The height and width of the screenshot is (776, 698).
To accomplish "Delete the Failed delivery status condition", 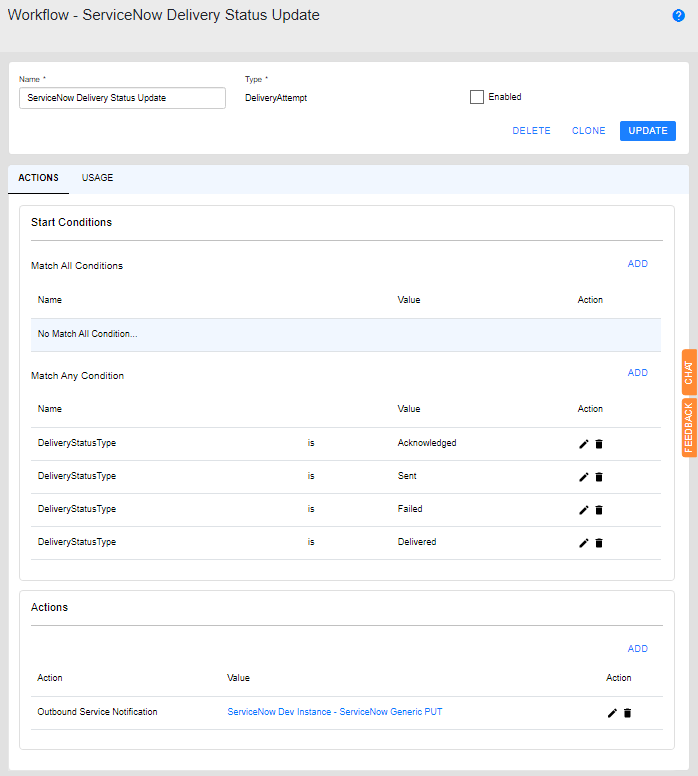I will 599,510.
